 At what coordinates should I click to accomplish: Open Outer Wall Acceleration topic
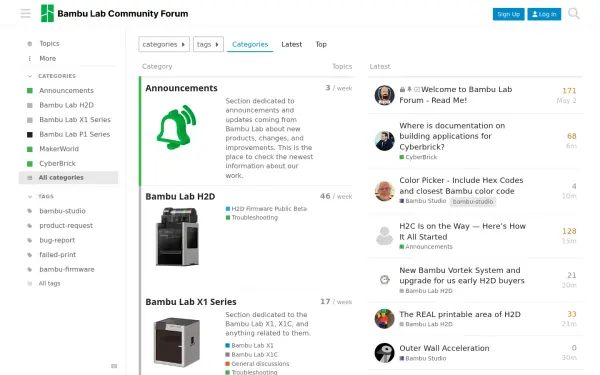click(444, 348)
